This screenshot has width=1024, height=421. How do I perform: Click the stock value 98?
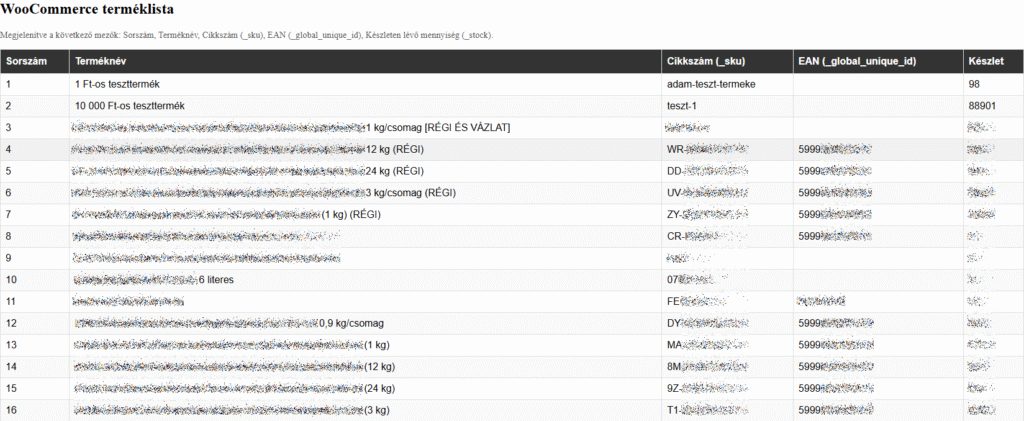coord(974,84)
